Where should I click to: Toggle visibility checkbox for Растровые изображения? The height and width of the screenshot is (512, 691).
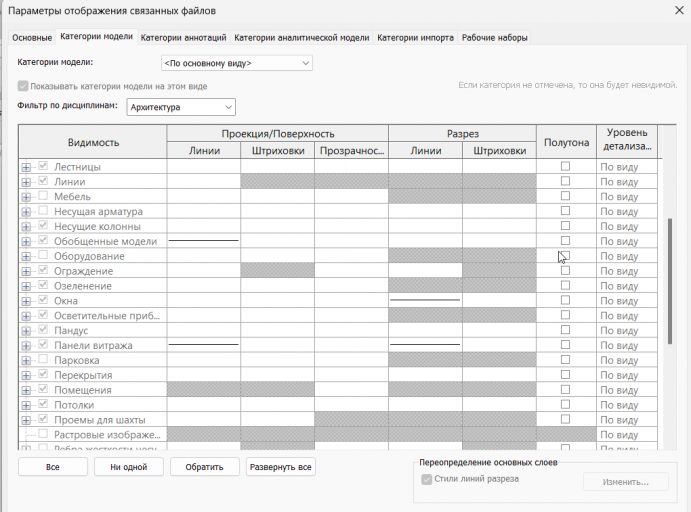43,434
